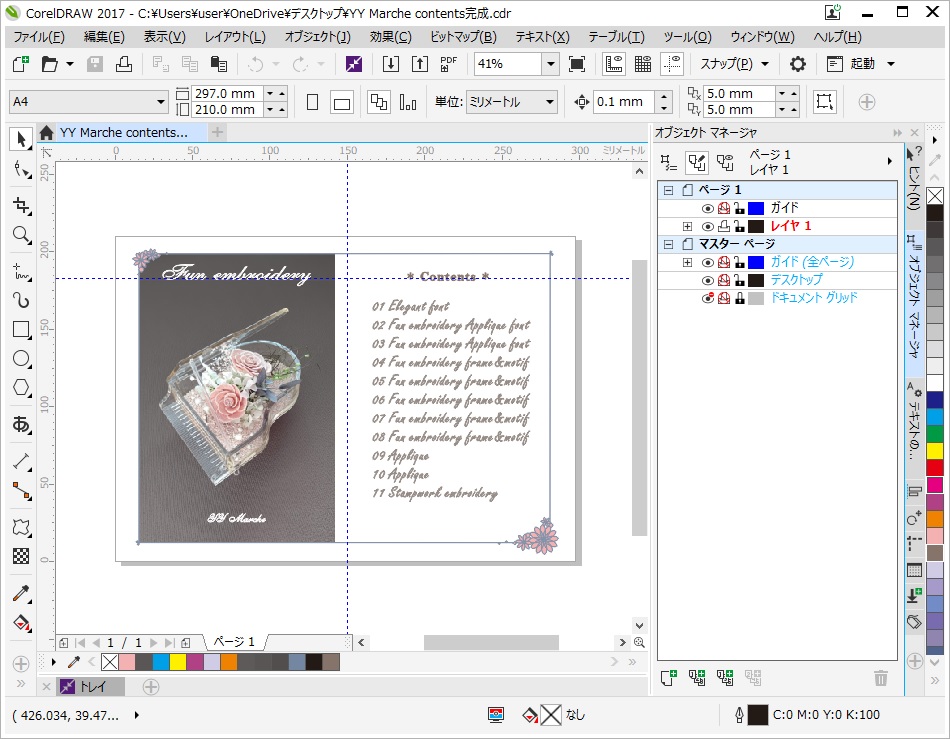
Task: Click the Publish to PDF icon
Action: click(448, 64)
